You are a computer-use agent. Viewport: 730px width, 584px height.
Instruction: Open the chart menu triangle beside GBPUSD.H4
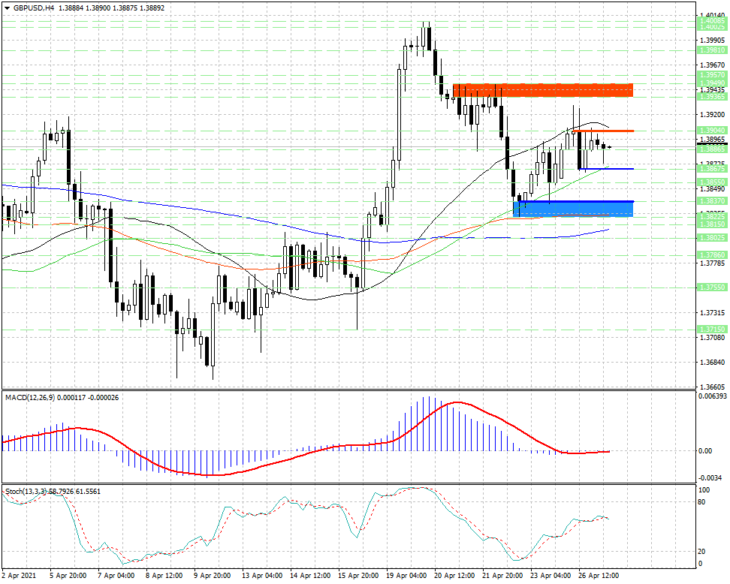[7, 8]
